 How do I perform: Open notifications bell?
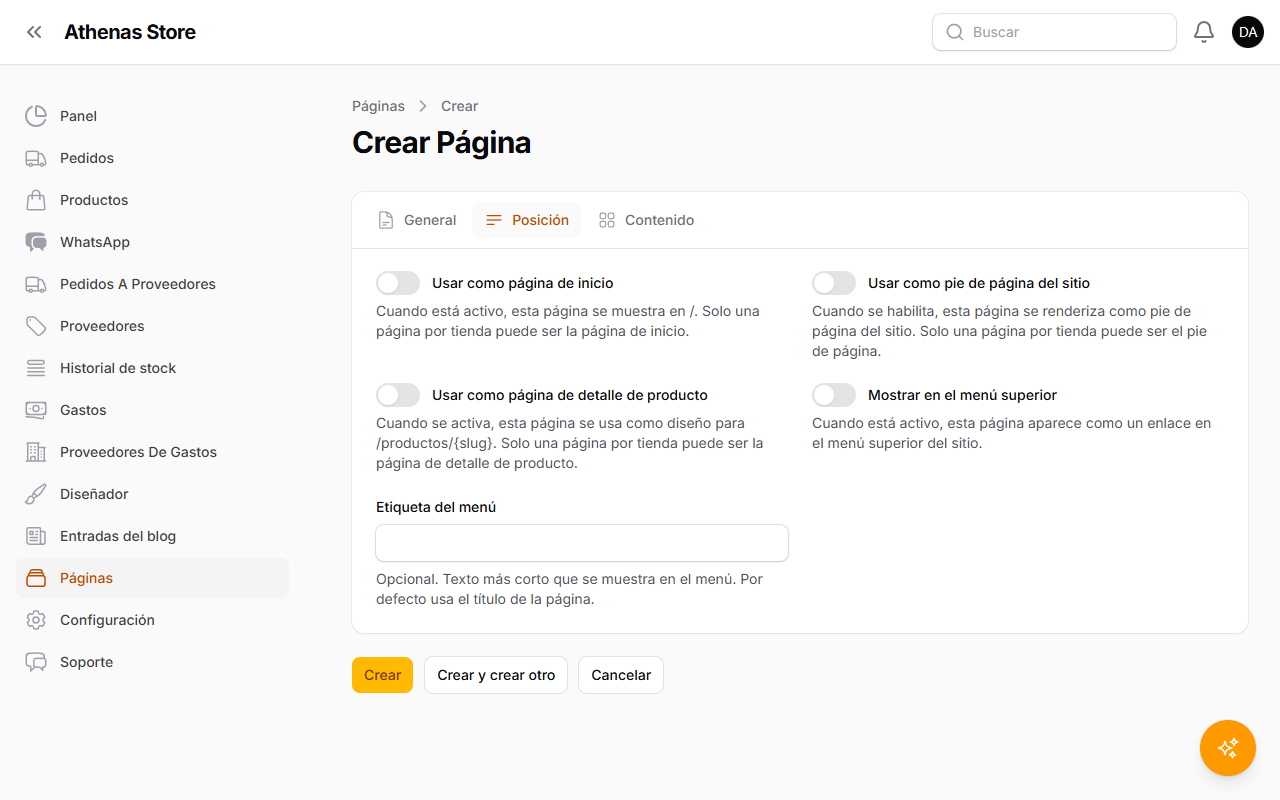point(1204,32)
